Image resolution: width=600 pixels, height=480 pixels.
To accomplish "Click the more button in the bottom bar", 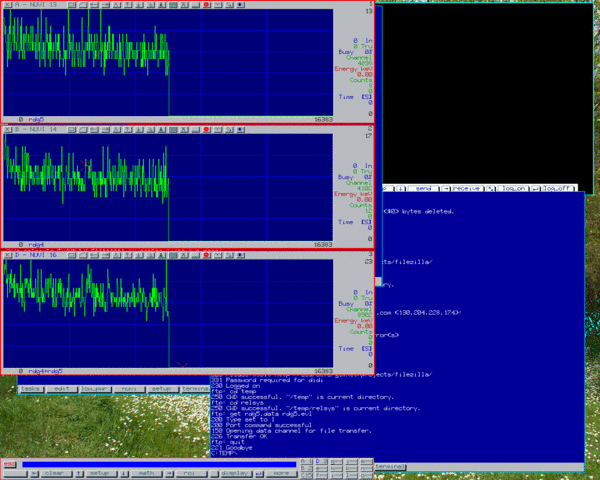I will point(281,473).
